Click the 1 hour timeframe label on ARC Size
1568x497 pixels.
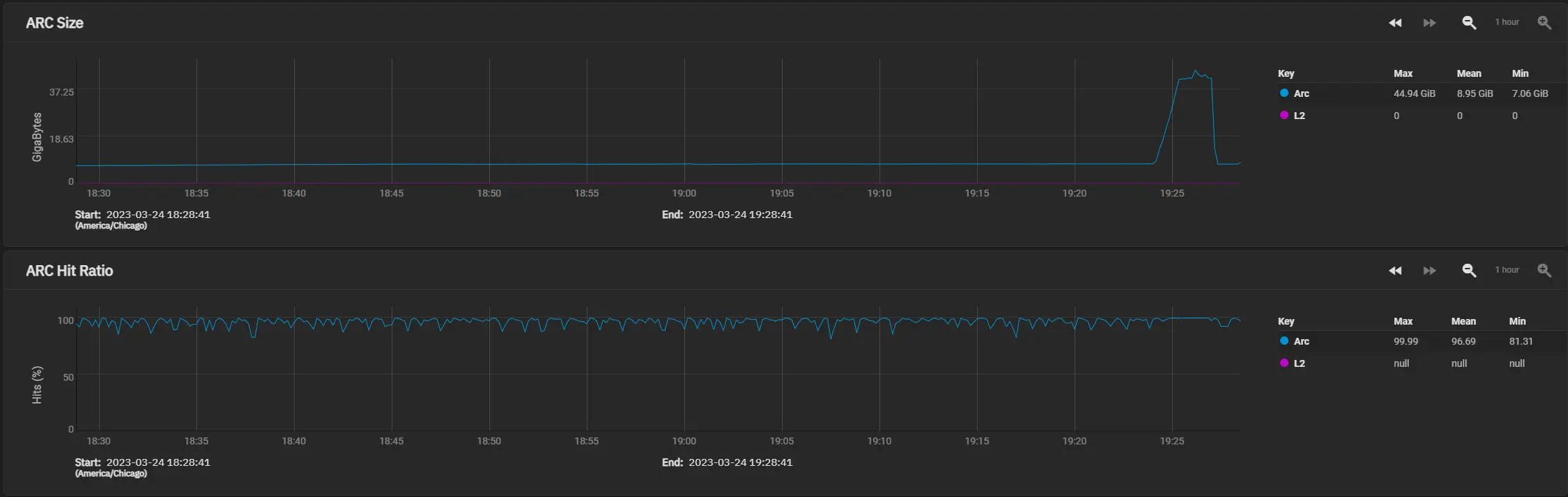1507,22
